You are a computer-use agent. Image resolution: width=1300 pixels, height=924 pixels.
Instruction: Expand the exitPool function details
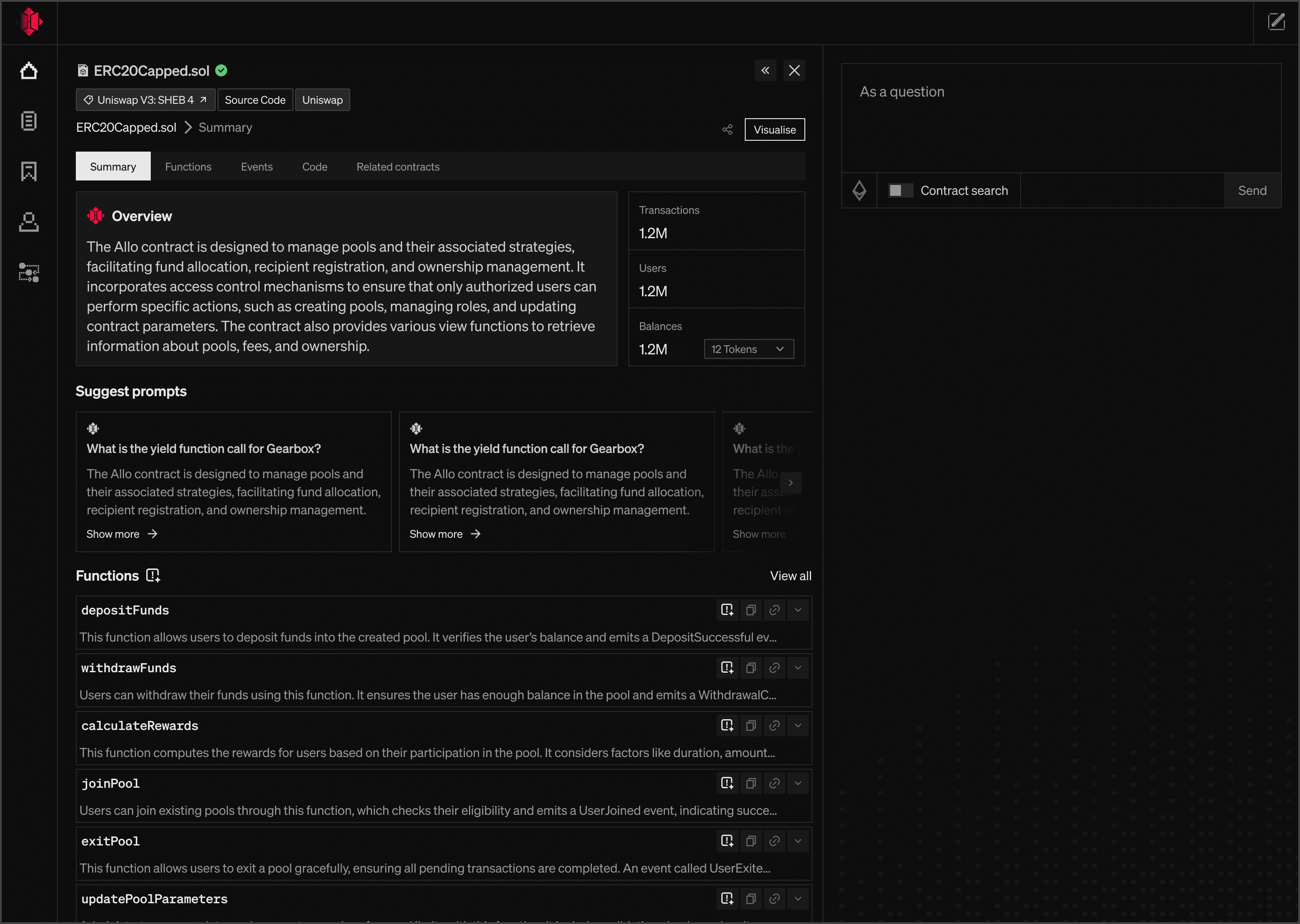coord(798,841)
